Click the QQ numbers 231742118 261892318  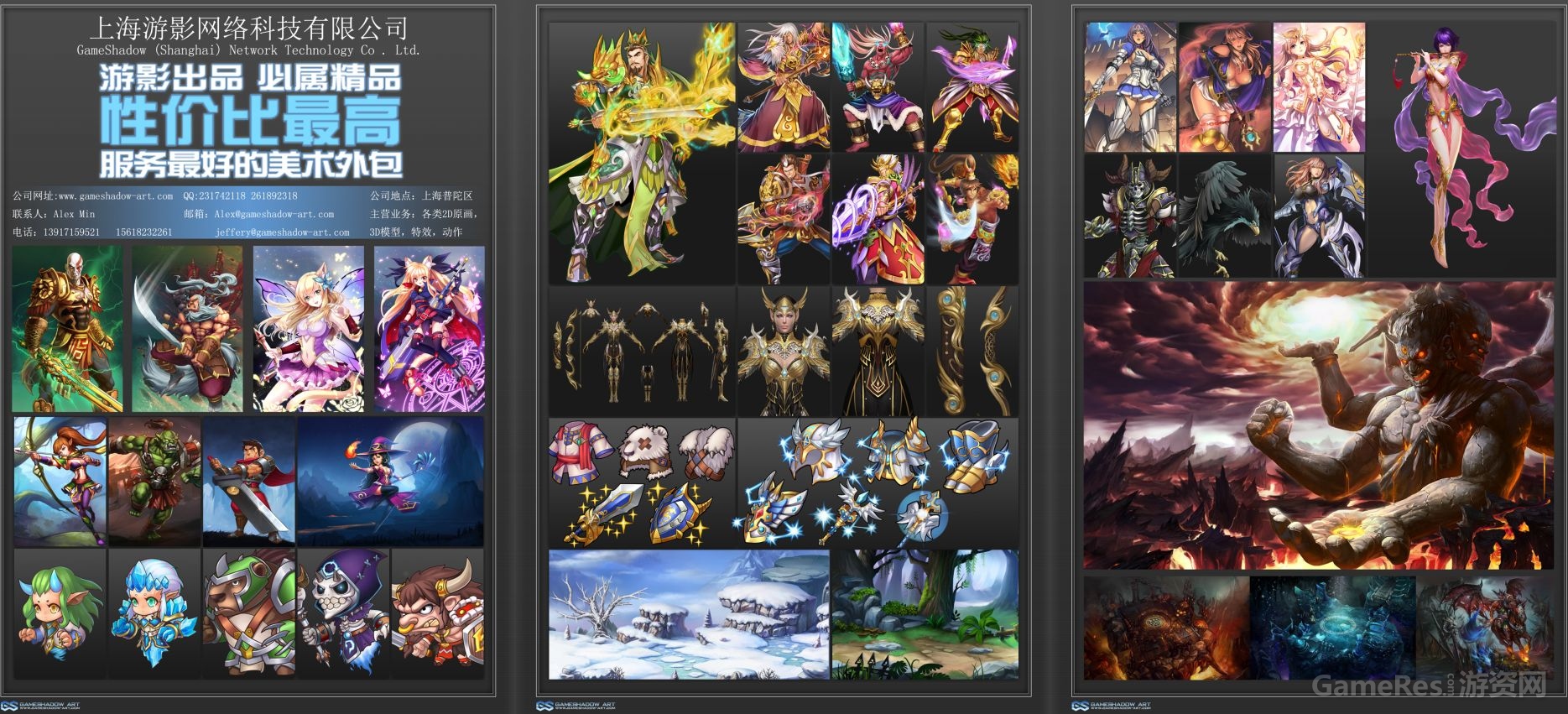(x=240, y=195)
